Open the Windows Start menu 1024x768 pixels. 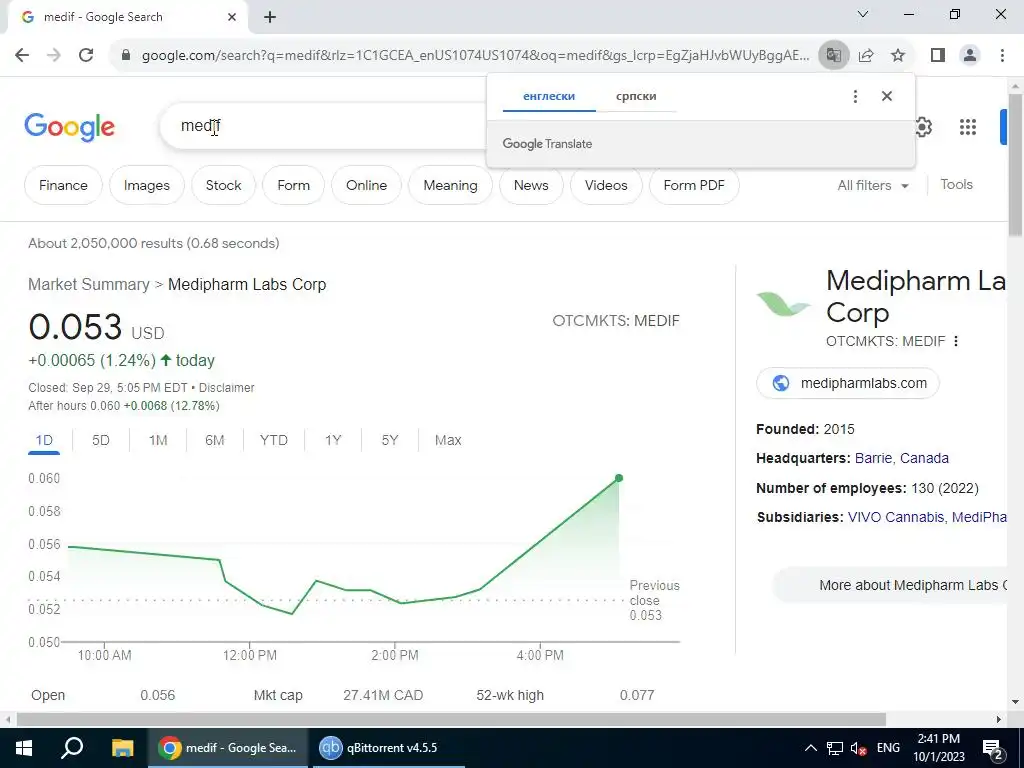click(x=24, y=748)
